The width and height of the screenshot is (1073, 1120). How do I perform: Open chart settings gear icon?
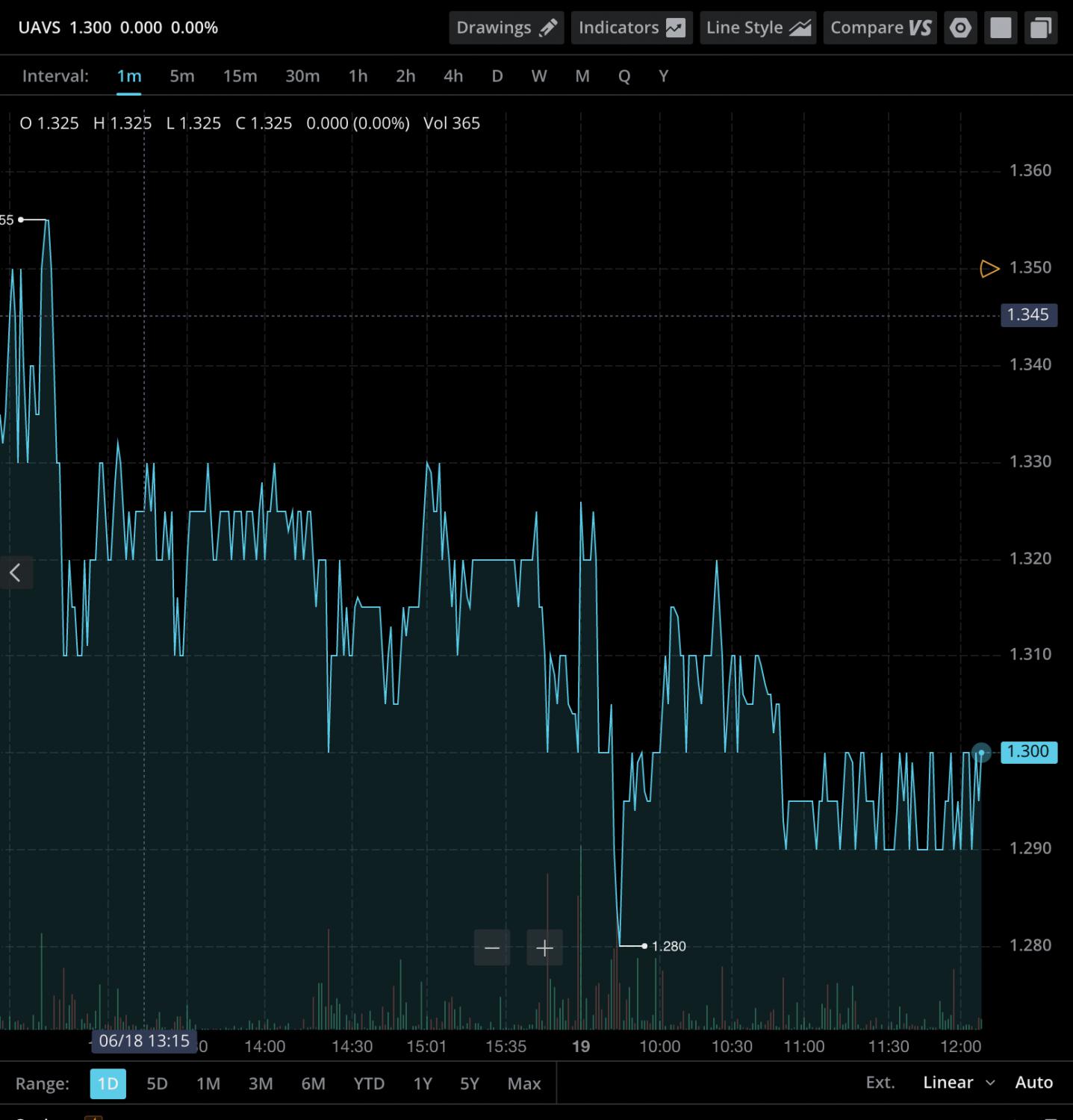point(960,28)
